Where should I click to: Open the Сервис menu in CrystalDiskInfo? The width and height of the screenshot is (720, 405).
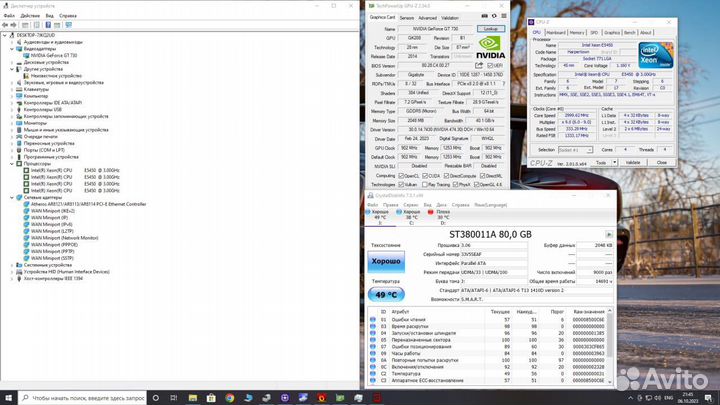[411, 205]
